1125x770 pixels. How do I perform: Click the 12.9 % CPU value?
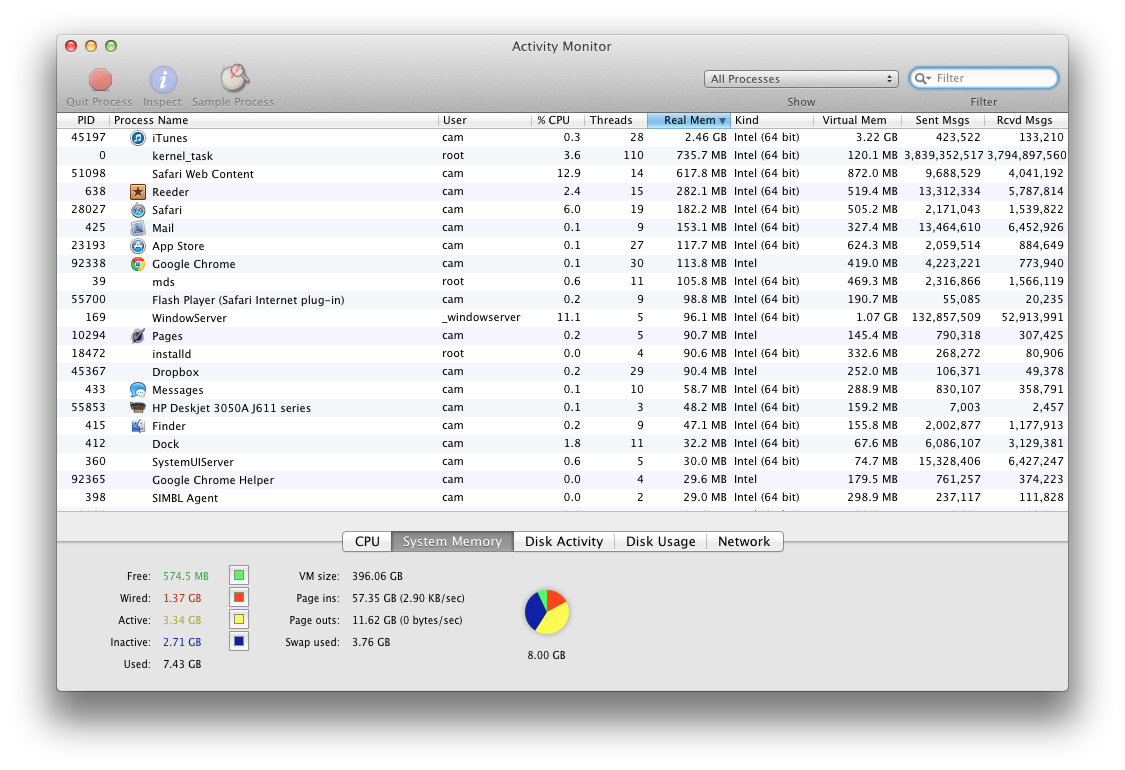click(569, 173)
